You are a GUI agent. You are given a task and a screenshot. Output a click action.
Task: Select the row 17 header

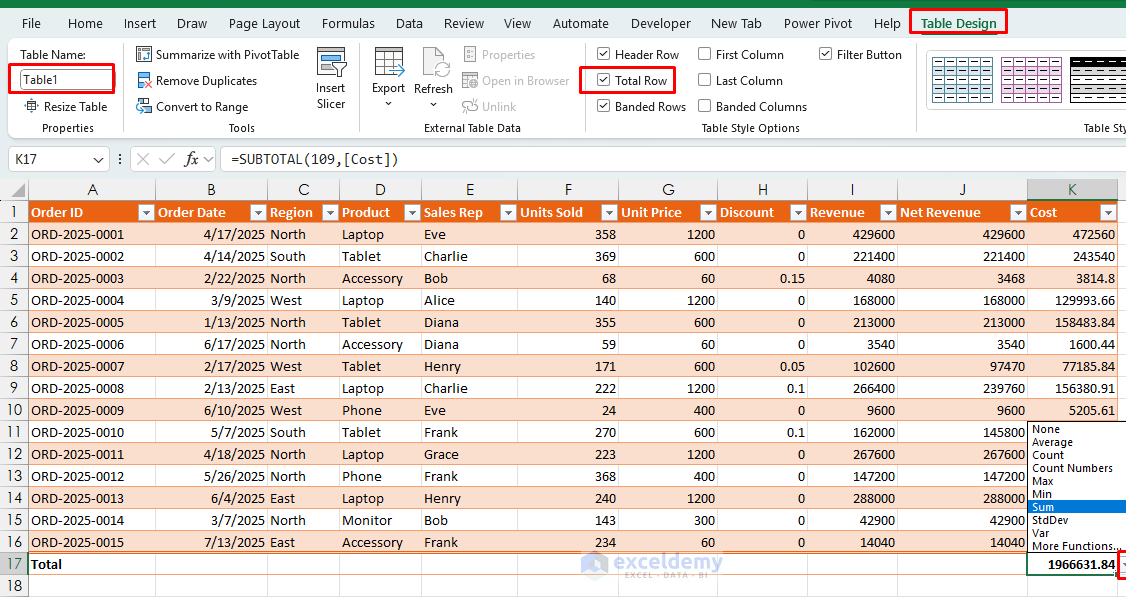pyautogui.click(x=14, y=564)
